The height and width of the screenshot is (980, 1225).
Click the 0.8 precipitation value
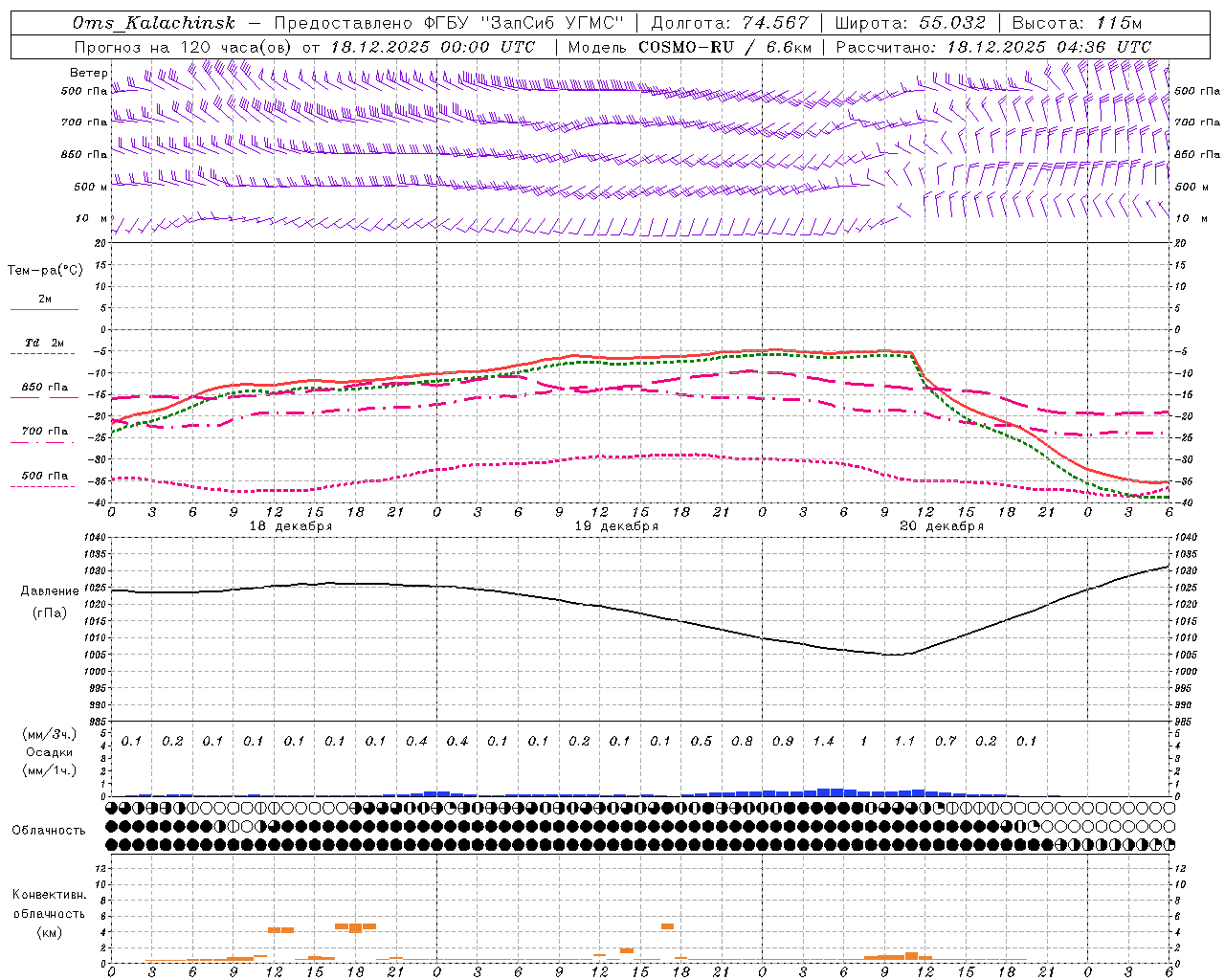click(x=742, y=741)
